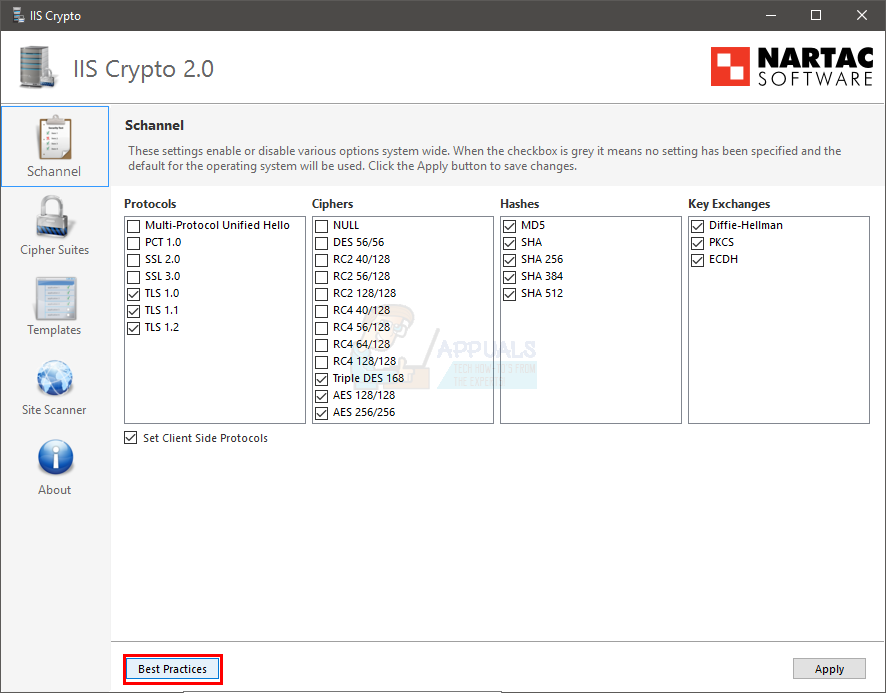Enable RC4 56/128 cipher
886x693 pixels.
pos(322,328)
